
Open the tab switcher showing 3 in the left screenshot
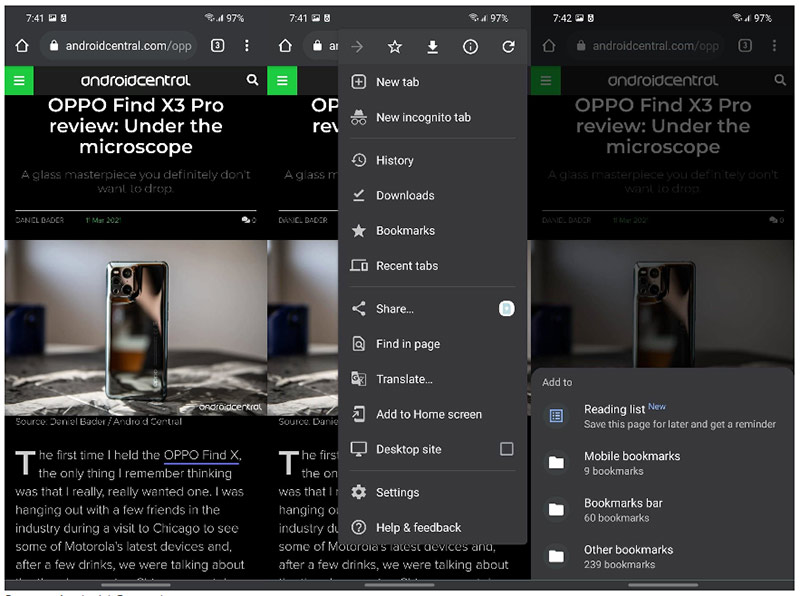point(217,46)
